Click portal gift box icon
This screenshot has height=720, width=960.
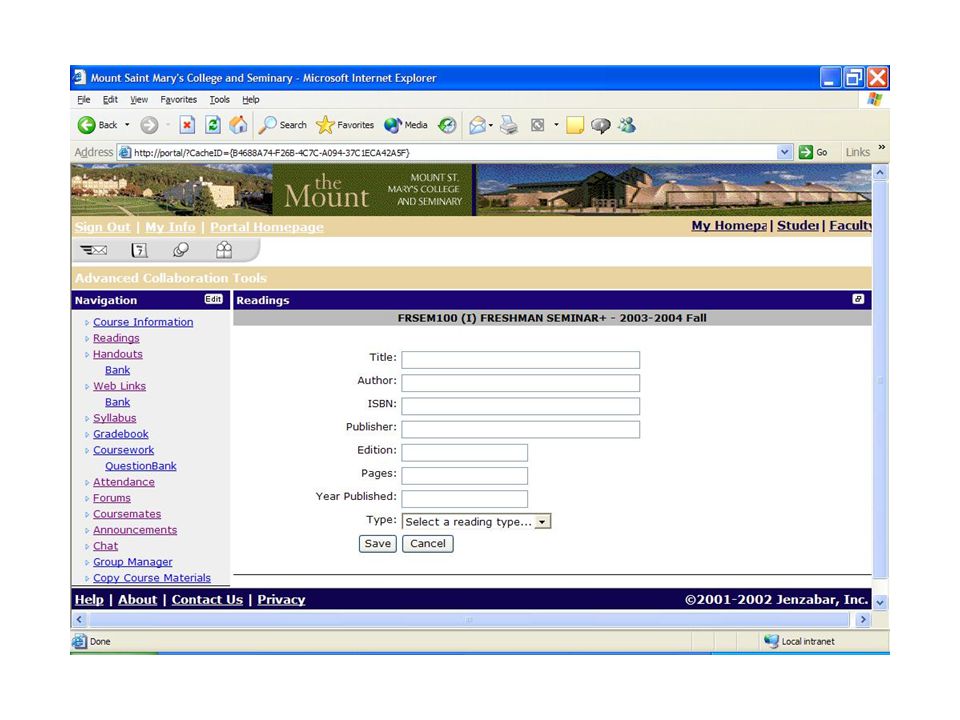click(224, 250)
